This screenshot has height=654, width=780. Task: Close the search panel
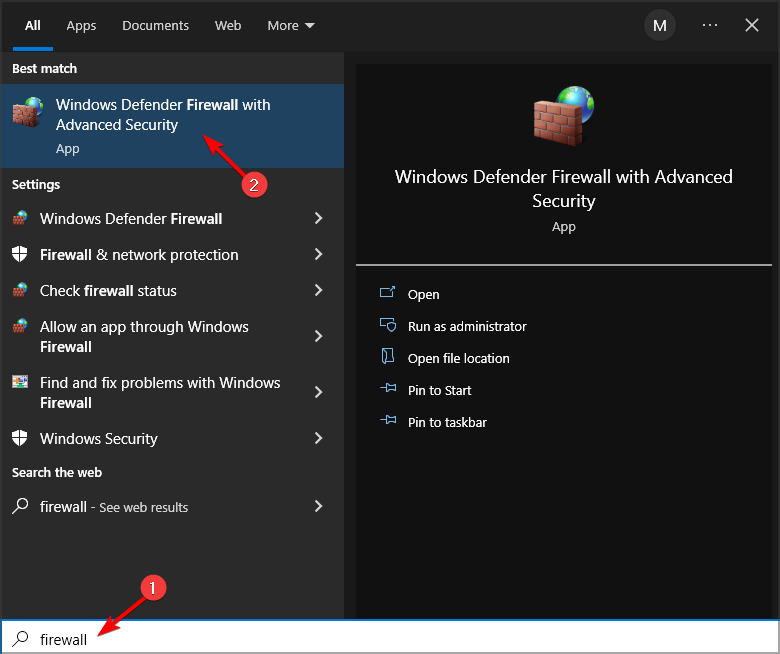point(752,25)
